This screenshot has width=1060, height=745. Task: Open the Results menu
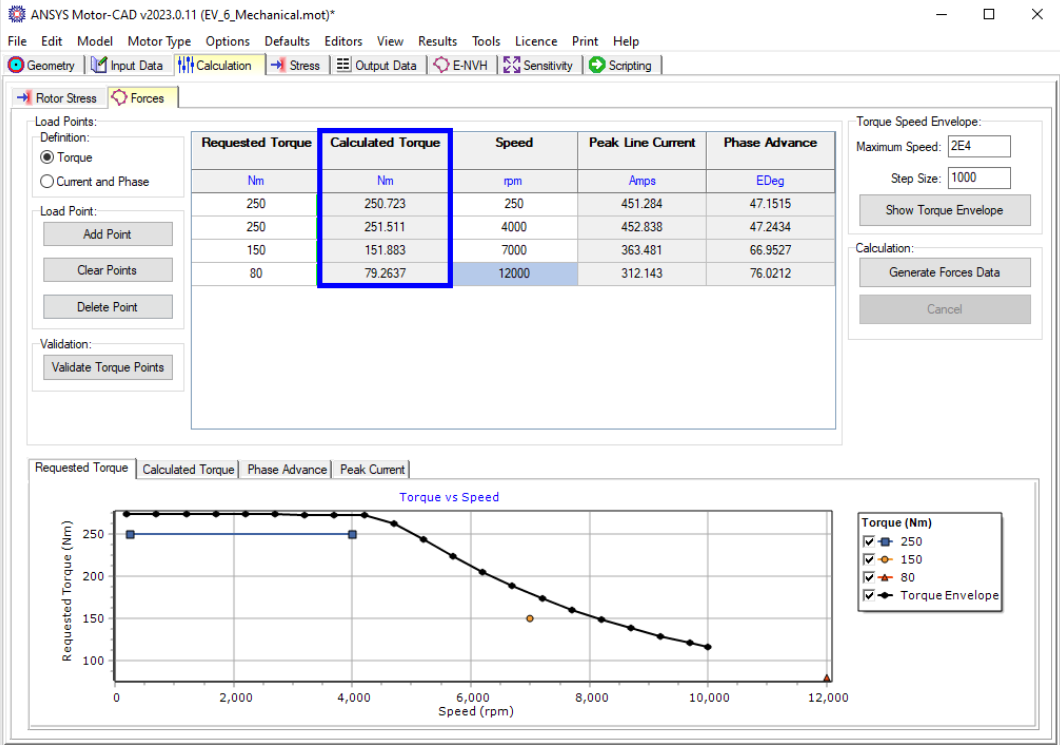[437, 41]
